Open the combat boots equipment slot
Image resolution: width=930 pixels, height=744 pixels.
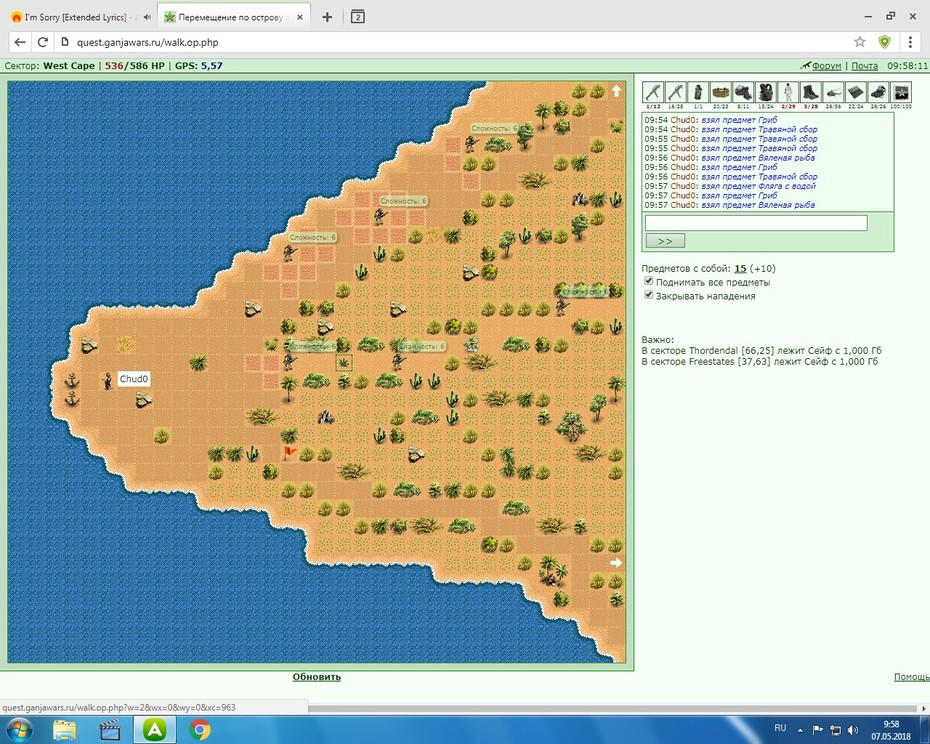pyautogui.click(x=811, y=93)
